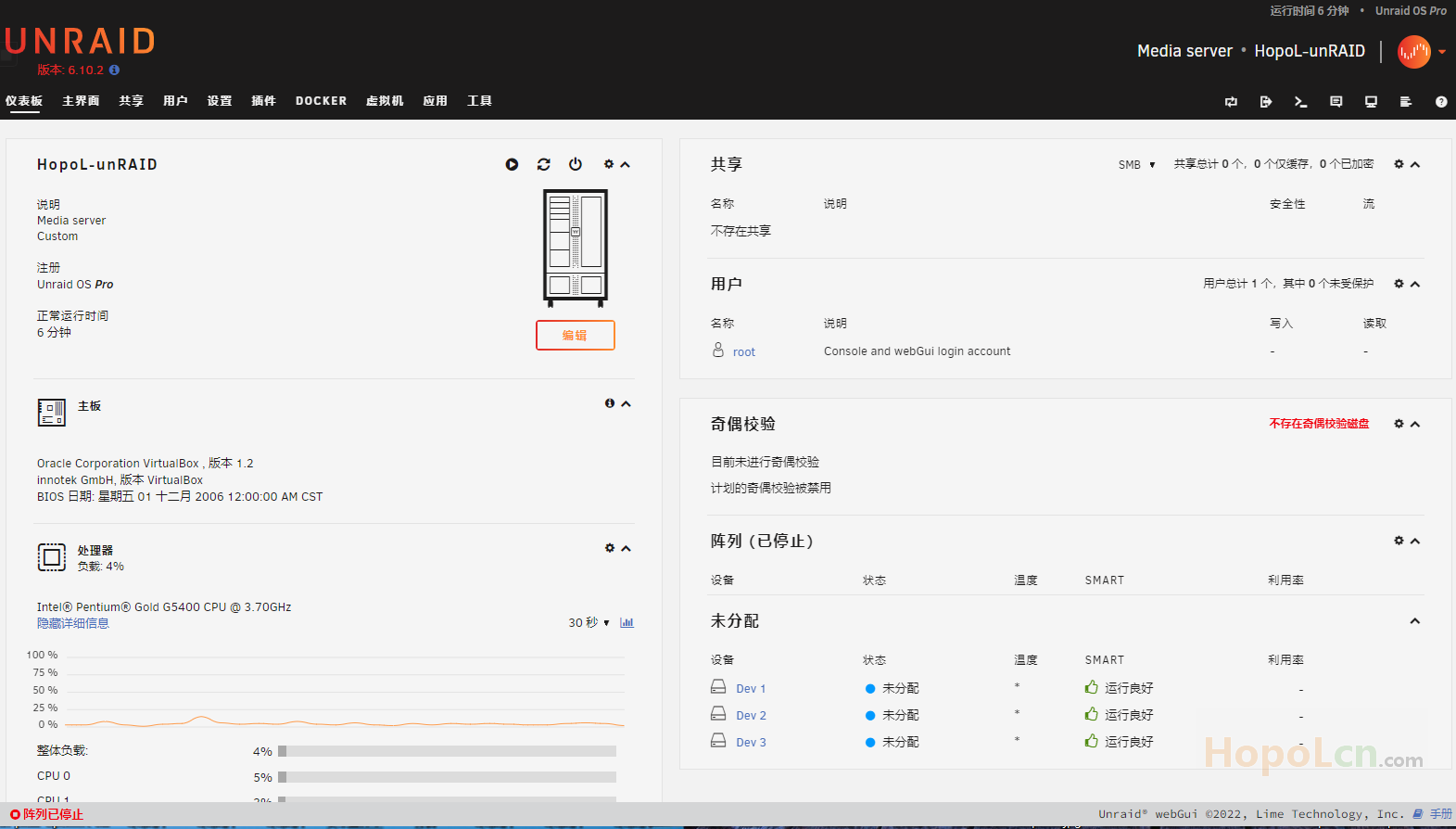Open the user avatar icon
This screenshot has width=1456, height=829.
click(1414, 52)
